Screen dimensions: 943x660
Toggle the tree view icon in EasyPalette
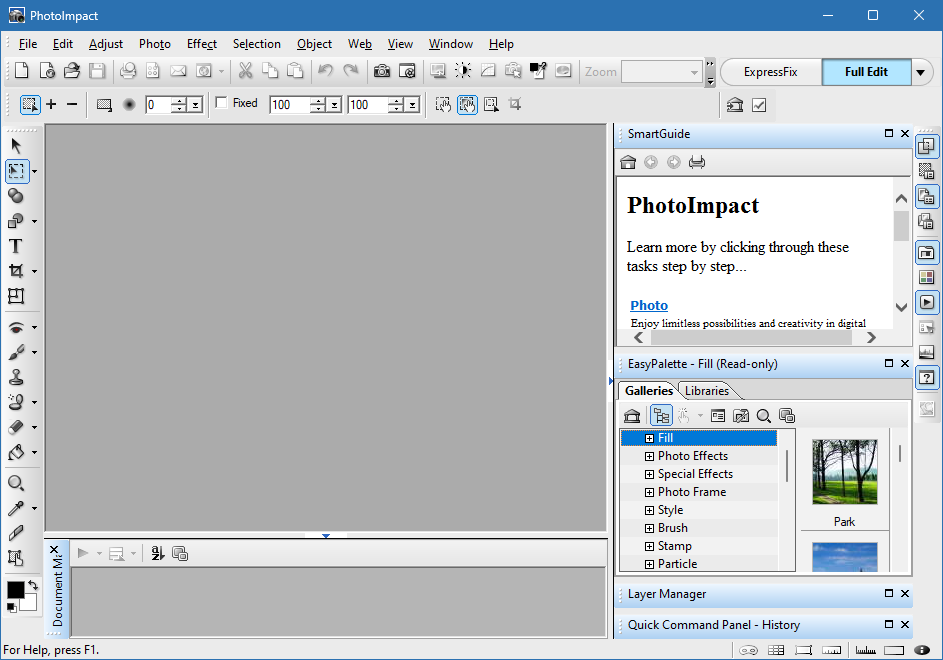click(662, 415)
